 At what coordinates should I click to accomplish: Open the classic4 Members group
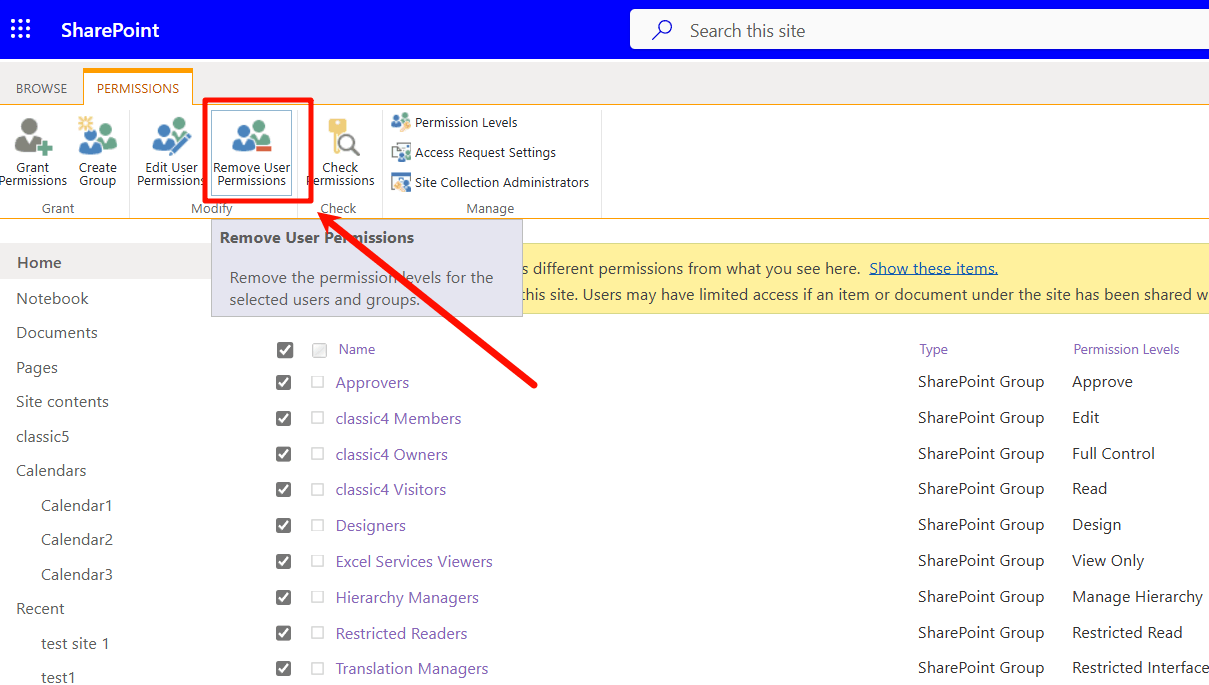coord(398,419)
